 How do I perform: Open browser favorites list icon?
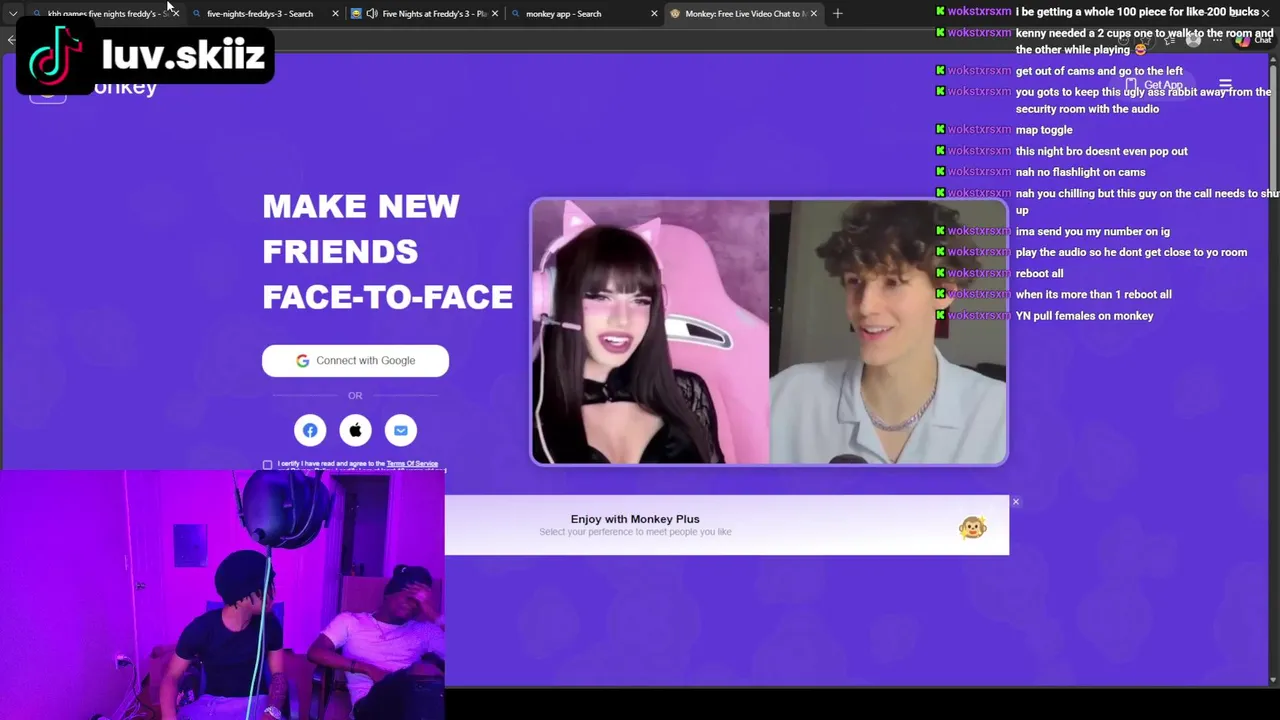click(1170, 40)
